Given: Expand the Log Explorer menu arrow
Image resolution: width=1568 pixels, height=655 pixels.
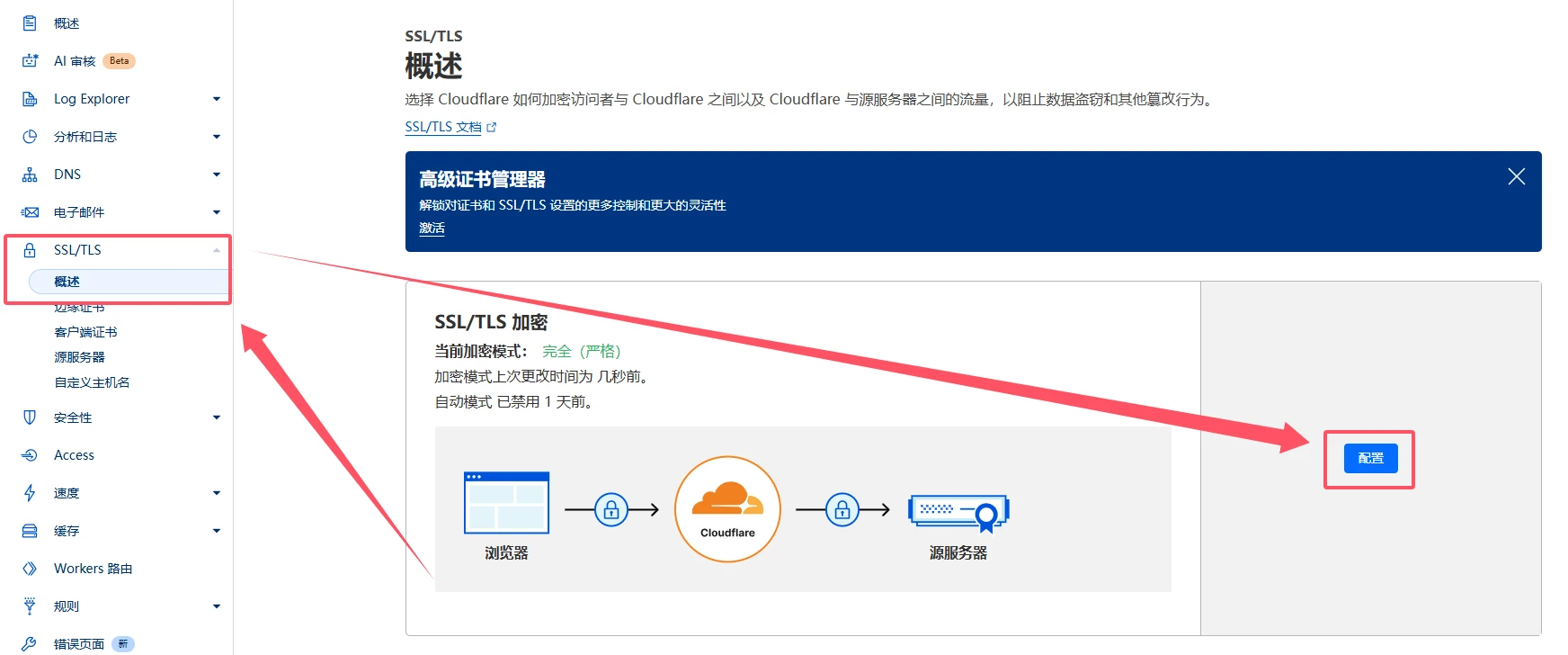Looking at the screenshot, I should coord(217,99).
